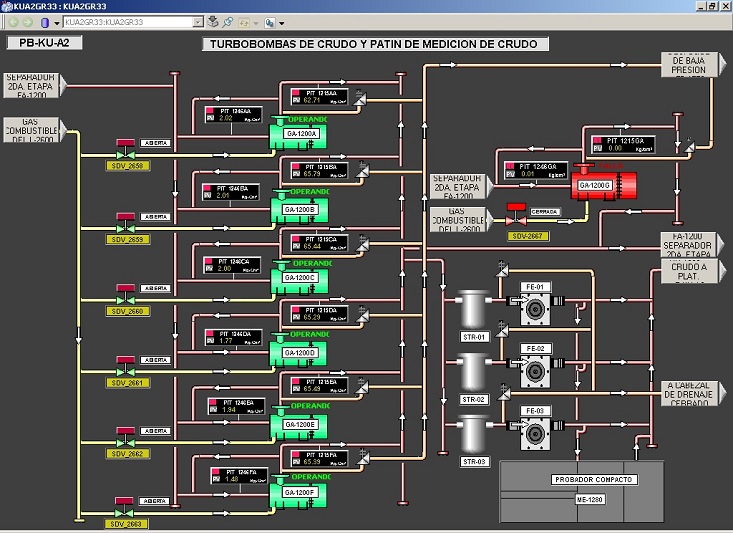Click the SDV_2663 yellow valve tag
733x533 pixels.
click(x=127, y=523)
